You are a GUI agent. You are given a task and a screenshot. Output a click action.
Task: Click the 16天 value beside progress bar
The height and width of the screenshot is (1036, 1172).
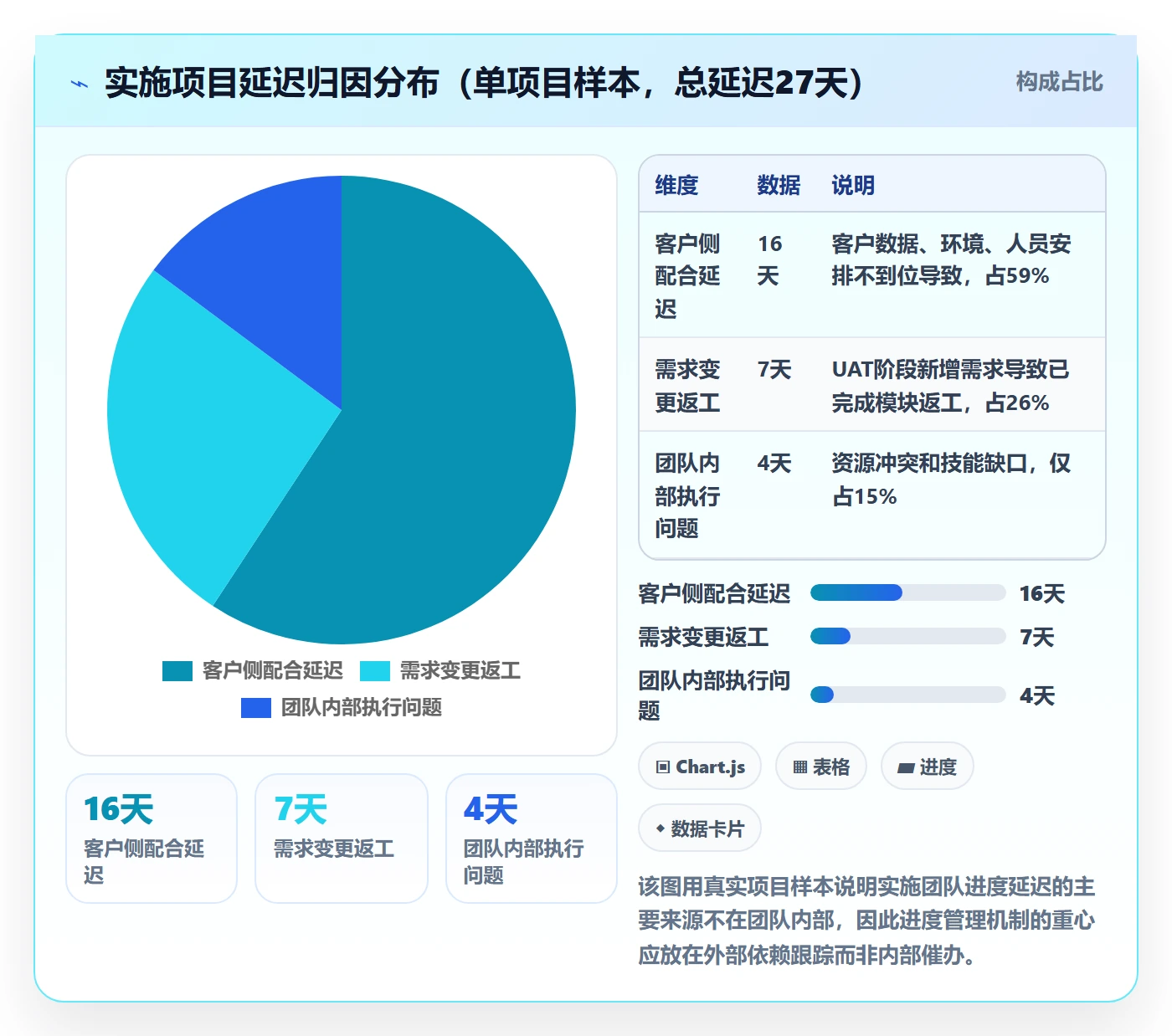click(x=1041, y=594)
